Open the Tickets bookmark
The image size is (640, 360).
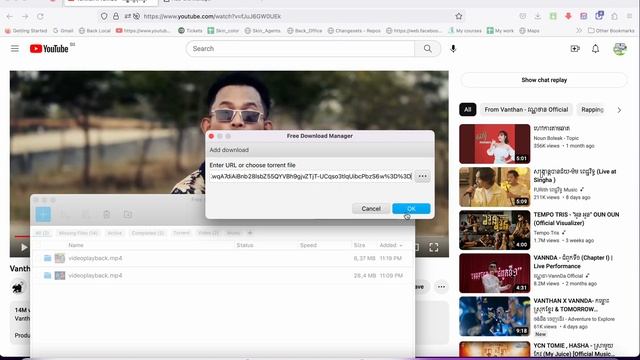click(190, 31)
